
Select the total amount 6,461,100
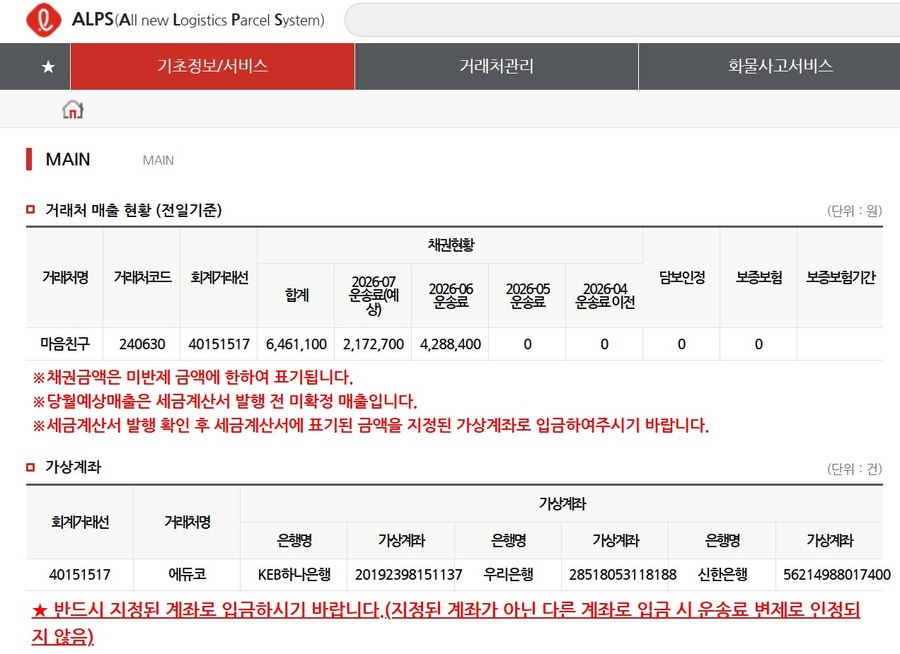coord(296,344)
